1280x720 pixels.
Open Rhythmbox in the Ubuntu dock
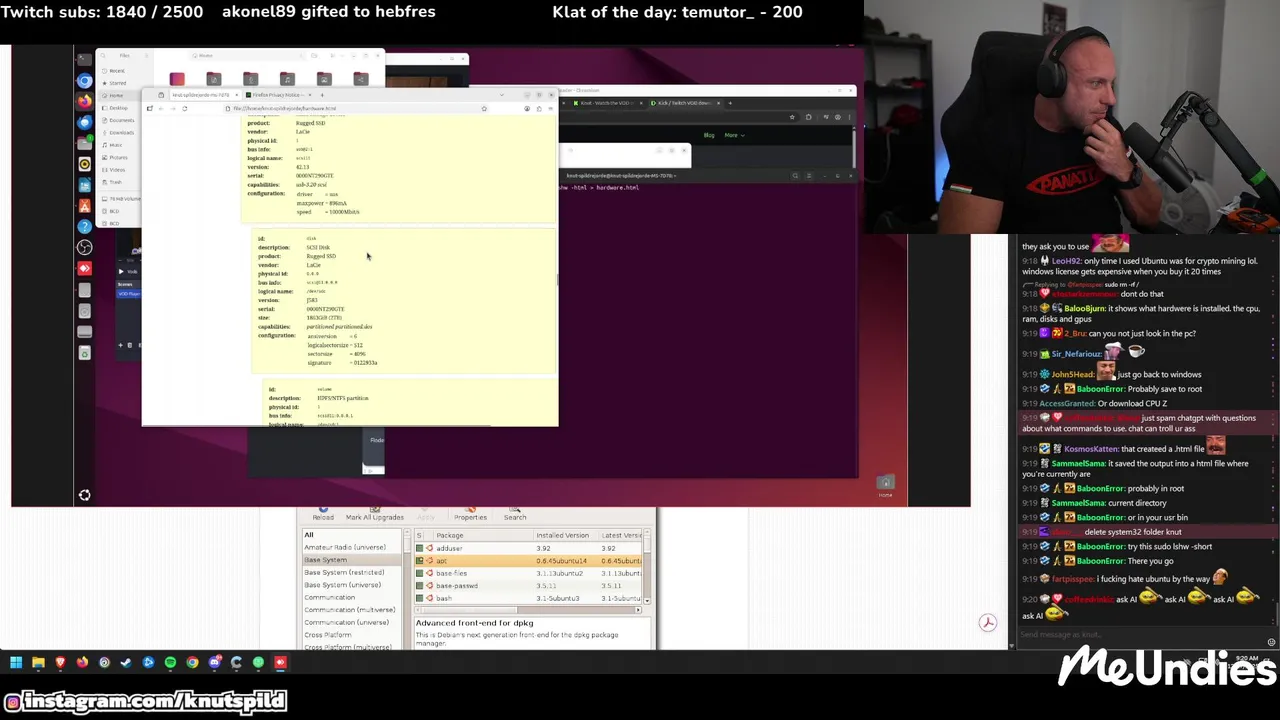(85, 164)
